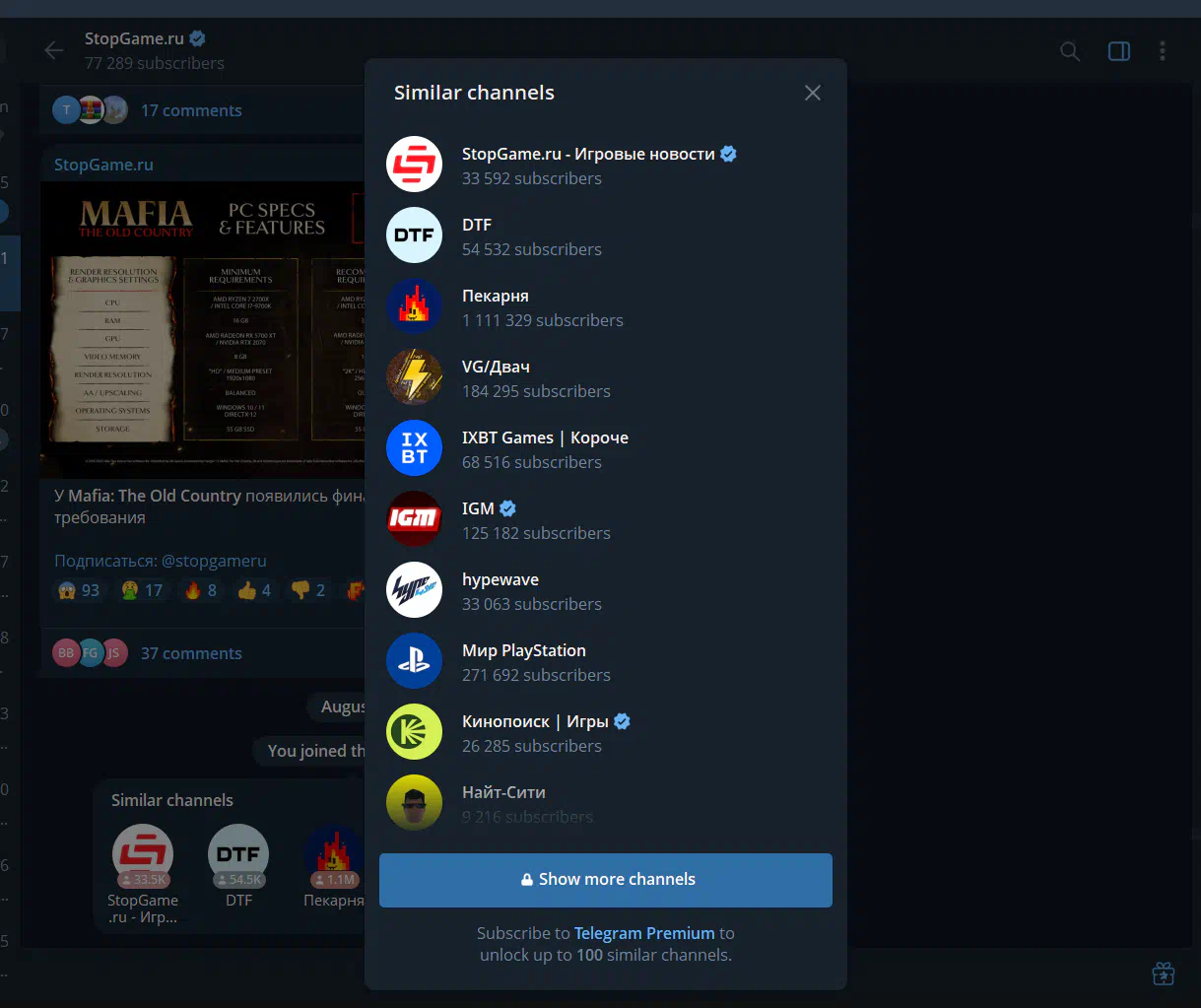Select the Мир PlayStation channel name
Screen dimensions: 1201x1008
click(524, 650)
